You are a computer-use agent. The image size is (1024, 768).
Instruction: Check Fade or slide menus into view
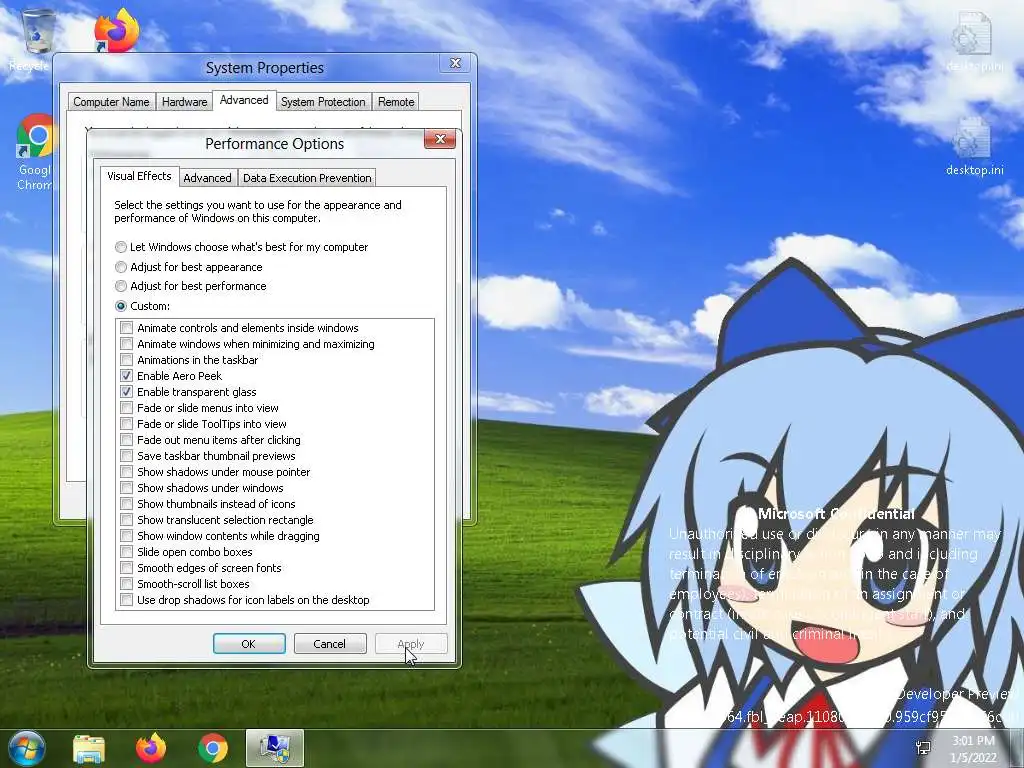click(127, 408)
